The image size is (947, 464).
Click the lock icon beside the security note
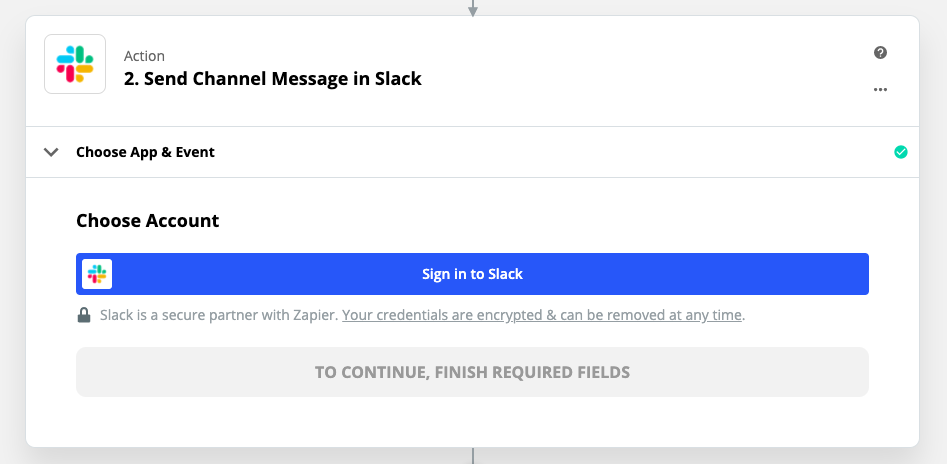tap(85, 315)
